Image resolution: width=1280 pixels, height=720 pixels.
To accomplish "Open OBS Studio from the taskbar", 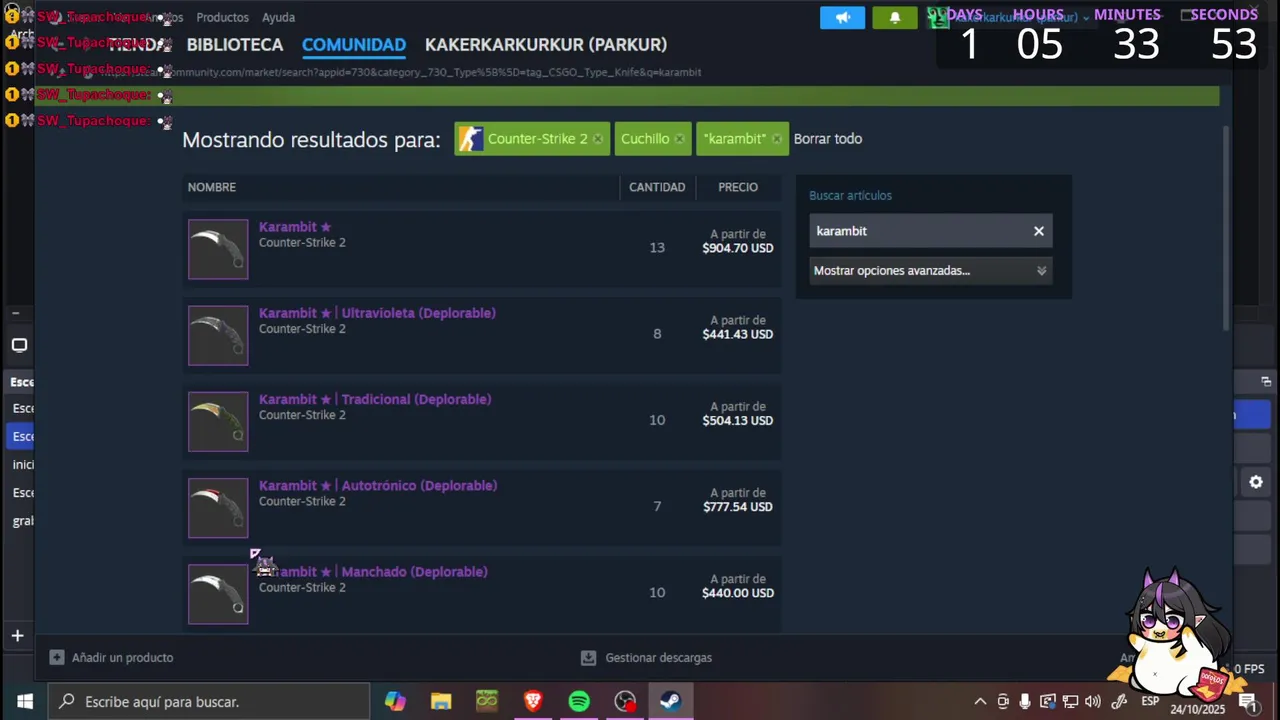I will [x=625, y=702].
